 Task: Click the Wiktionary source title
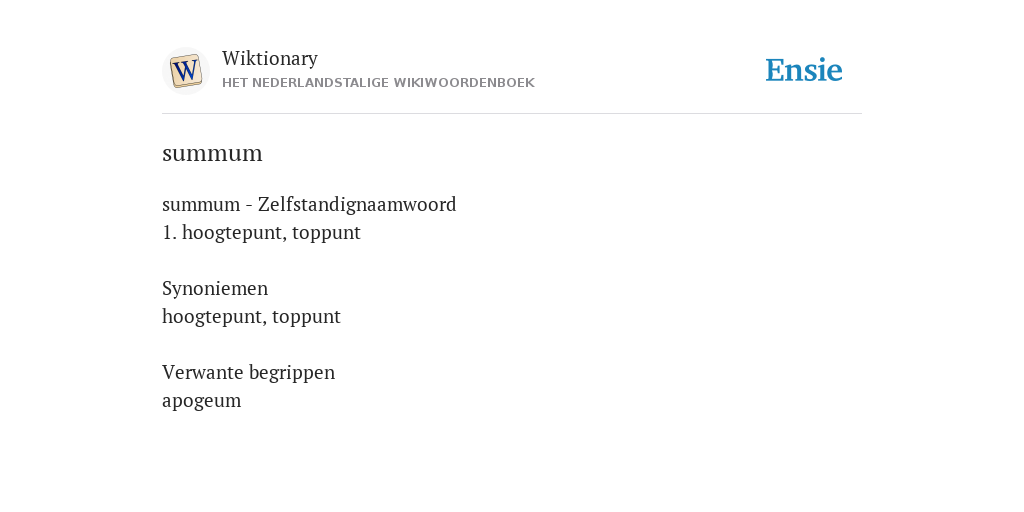click(x=270, y=58)
